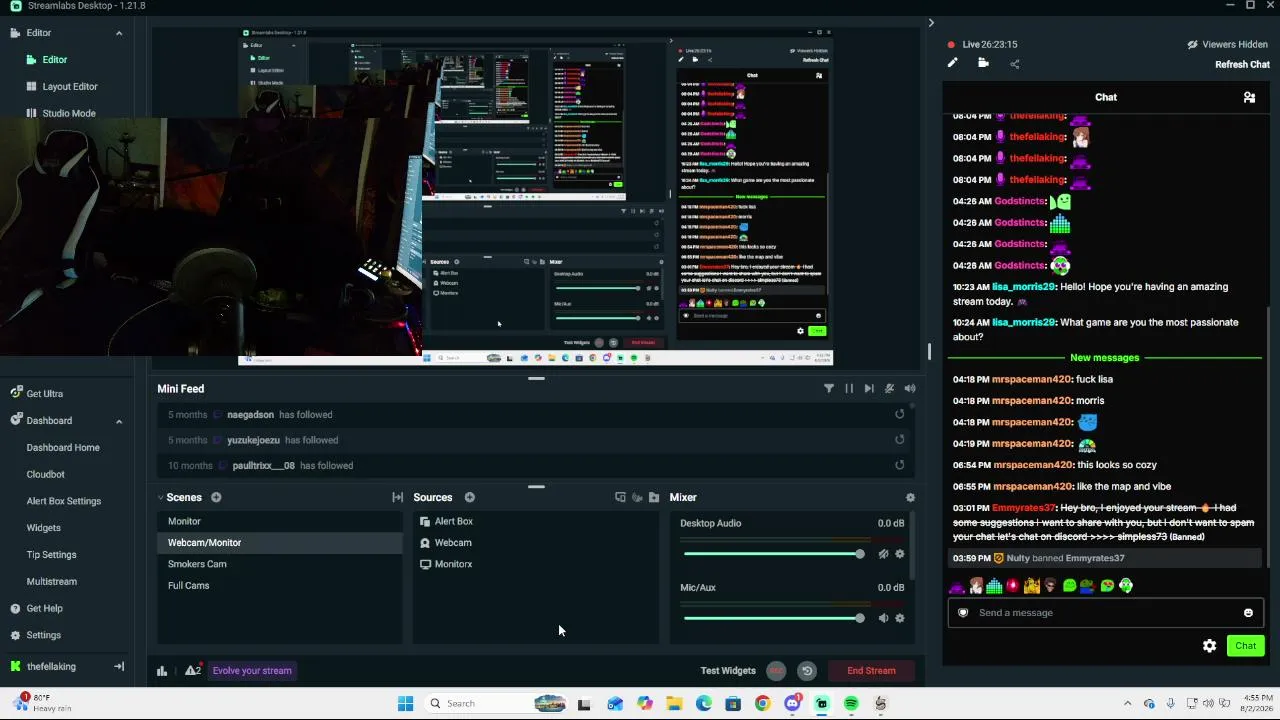Open chat users list icon
This screenshot has height=720, width=1280.
click(x=1249, y=97)
